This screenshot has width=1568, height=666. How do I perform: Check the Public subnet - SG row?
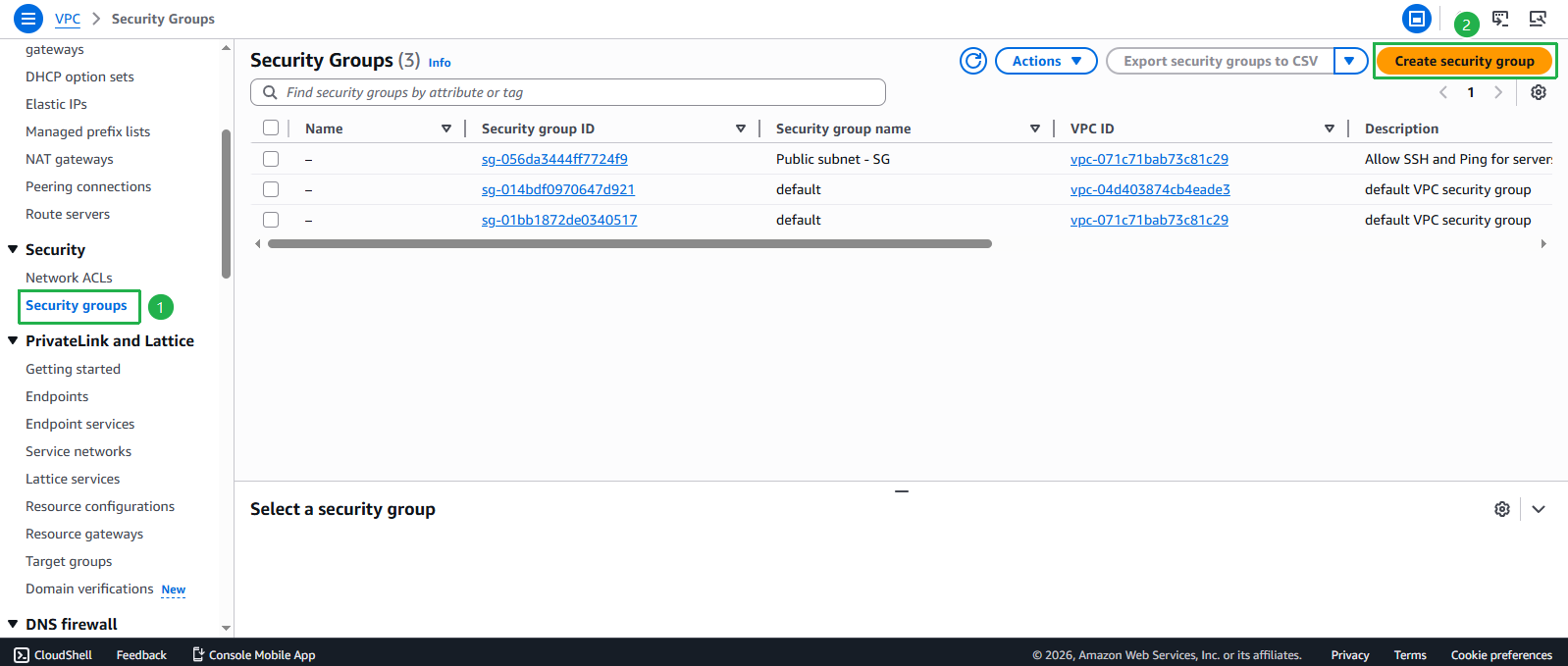click(x=271, y=159)
